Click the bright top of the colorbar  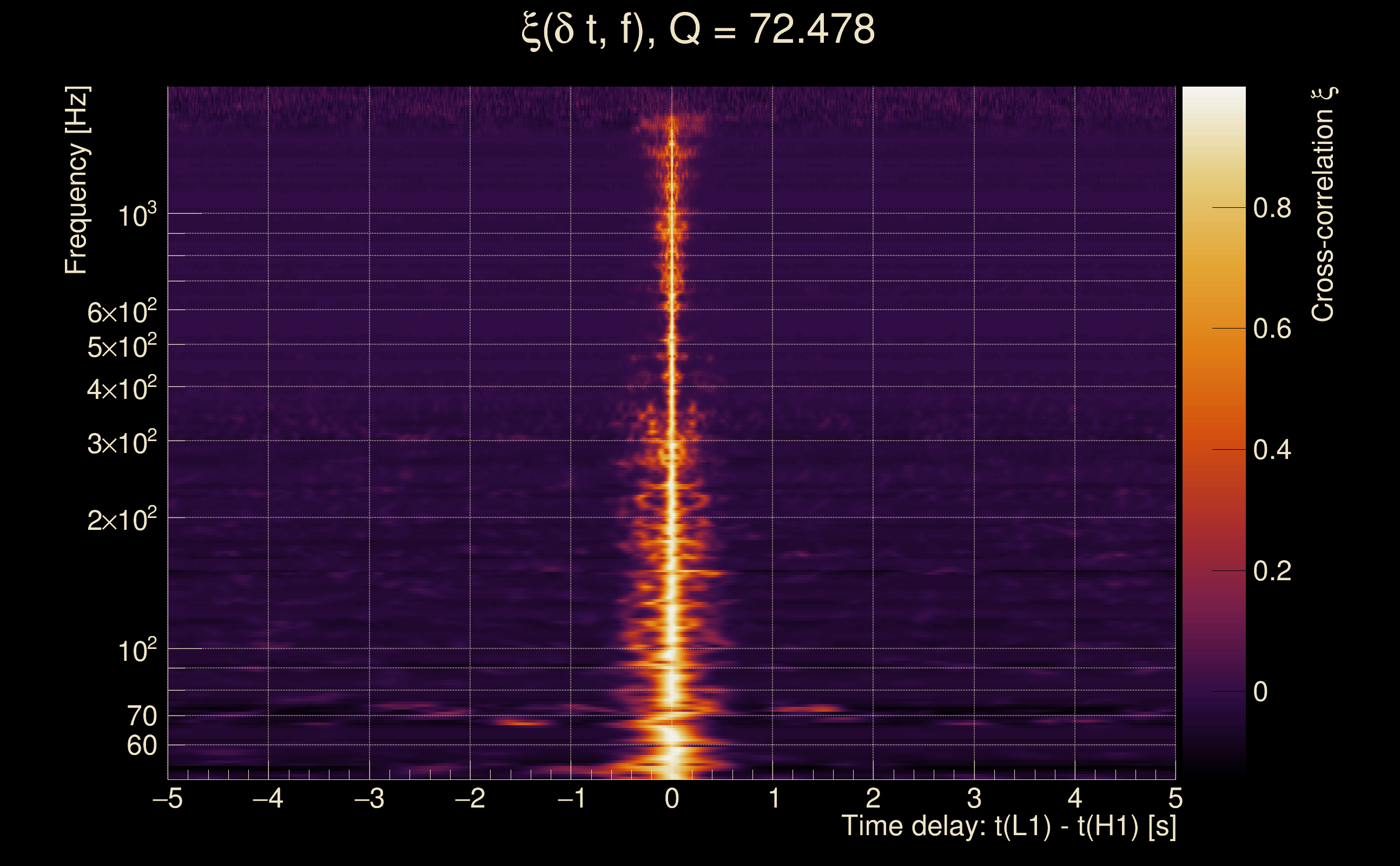coord(1213,97)
